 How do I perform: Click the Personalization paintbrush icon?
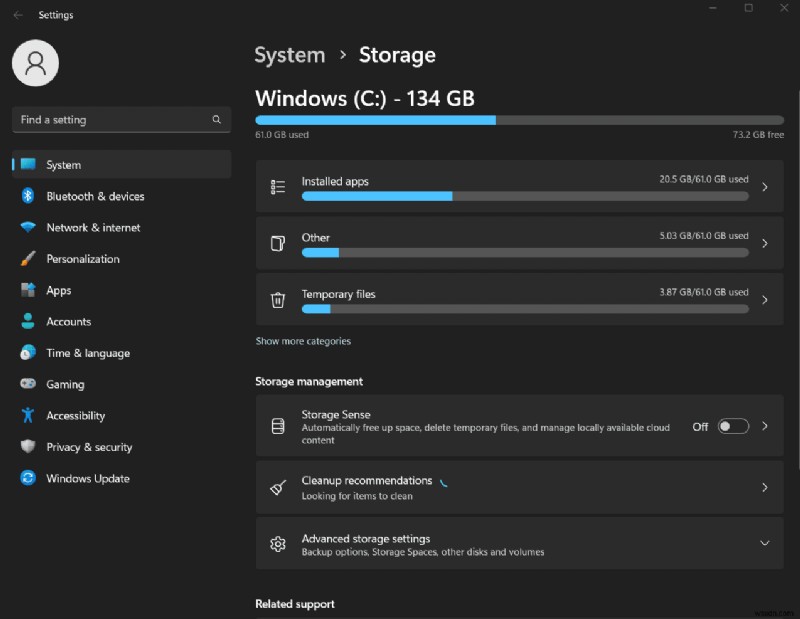[28, 258]
